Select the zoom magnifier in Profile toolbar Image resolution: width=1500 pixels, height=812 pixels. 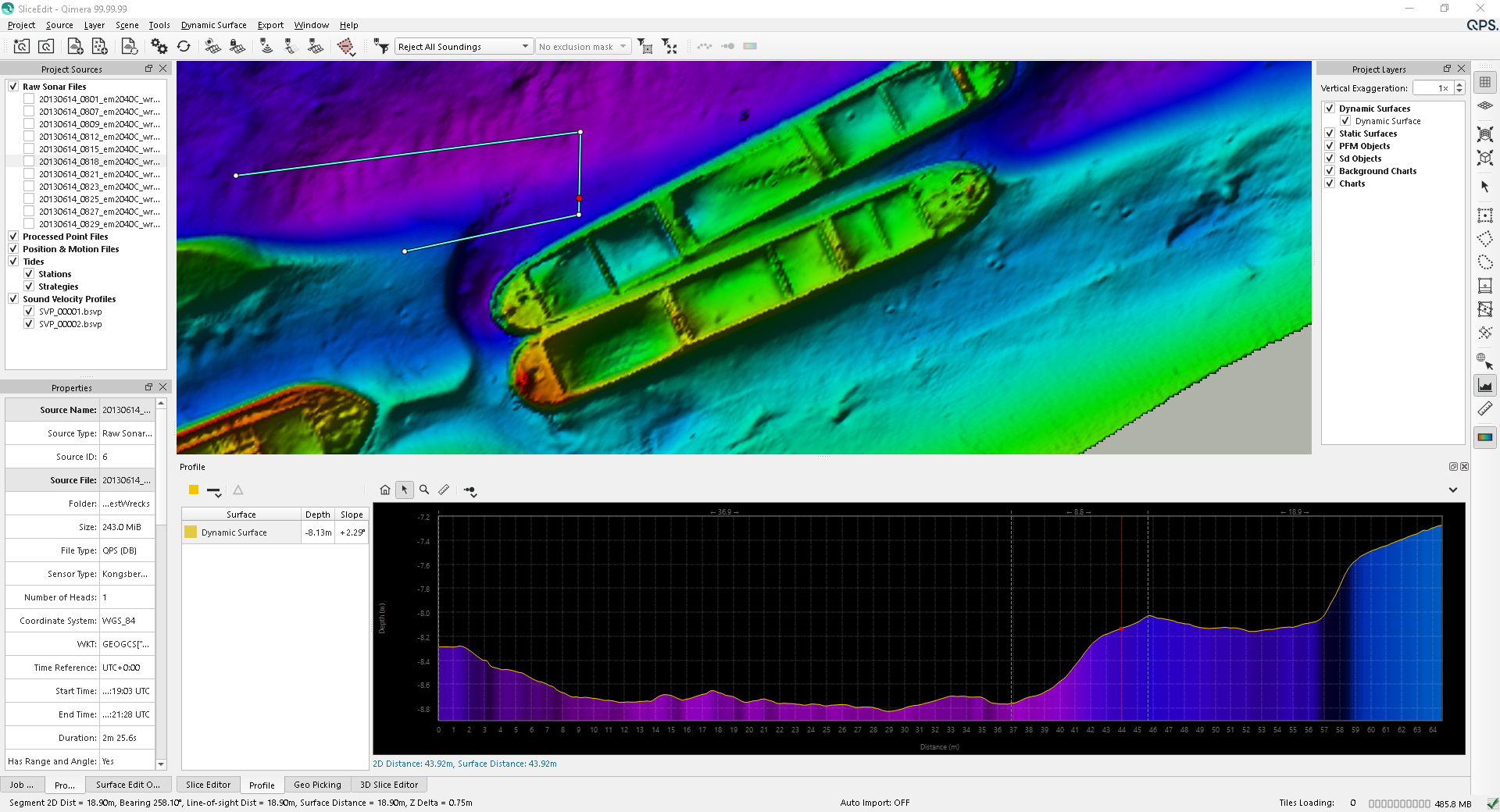tap(424, 490)
